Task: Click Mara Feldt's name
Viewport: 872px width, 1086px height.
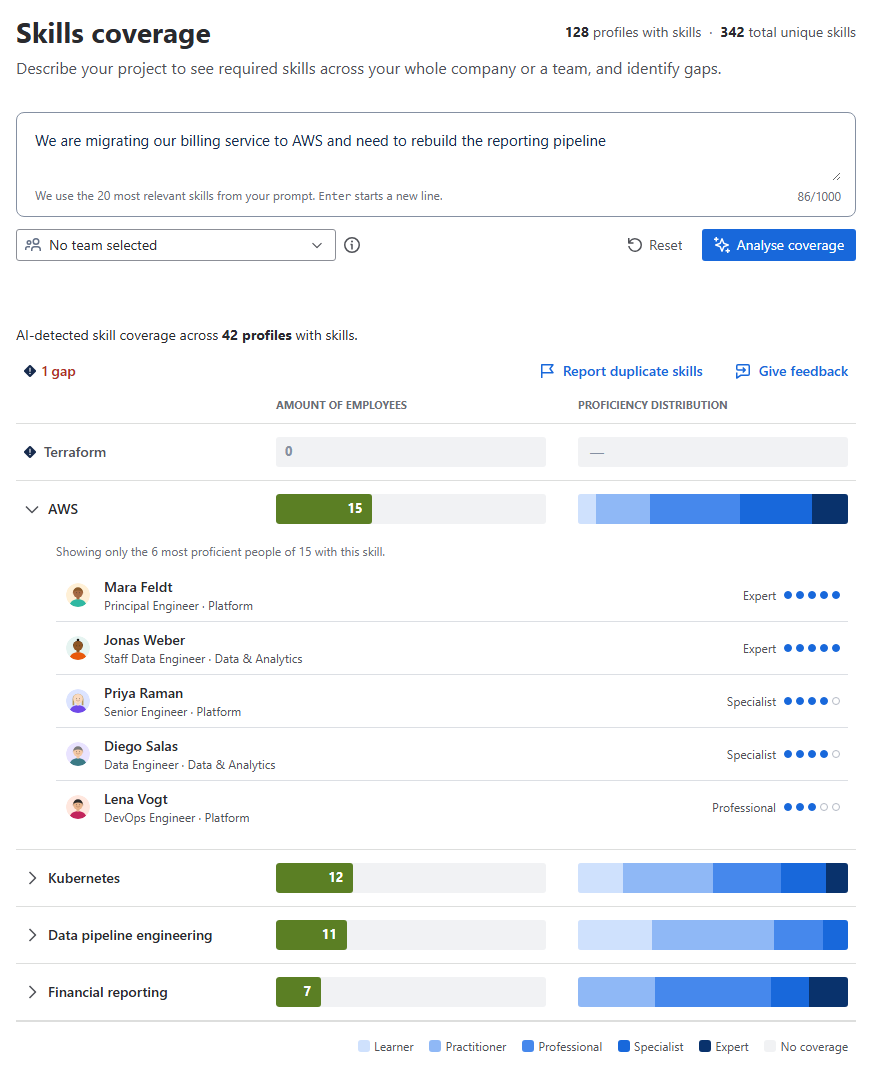Action: click(x=138, y=587)
